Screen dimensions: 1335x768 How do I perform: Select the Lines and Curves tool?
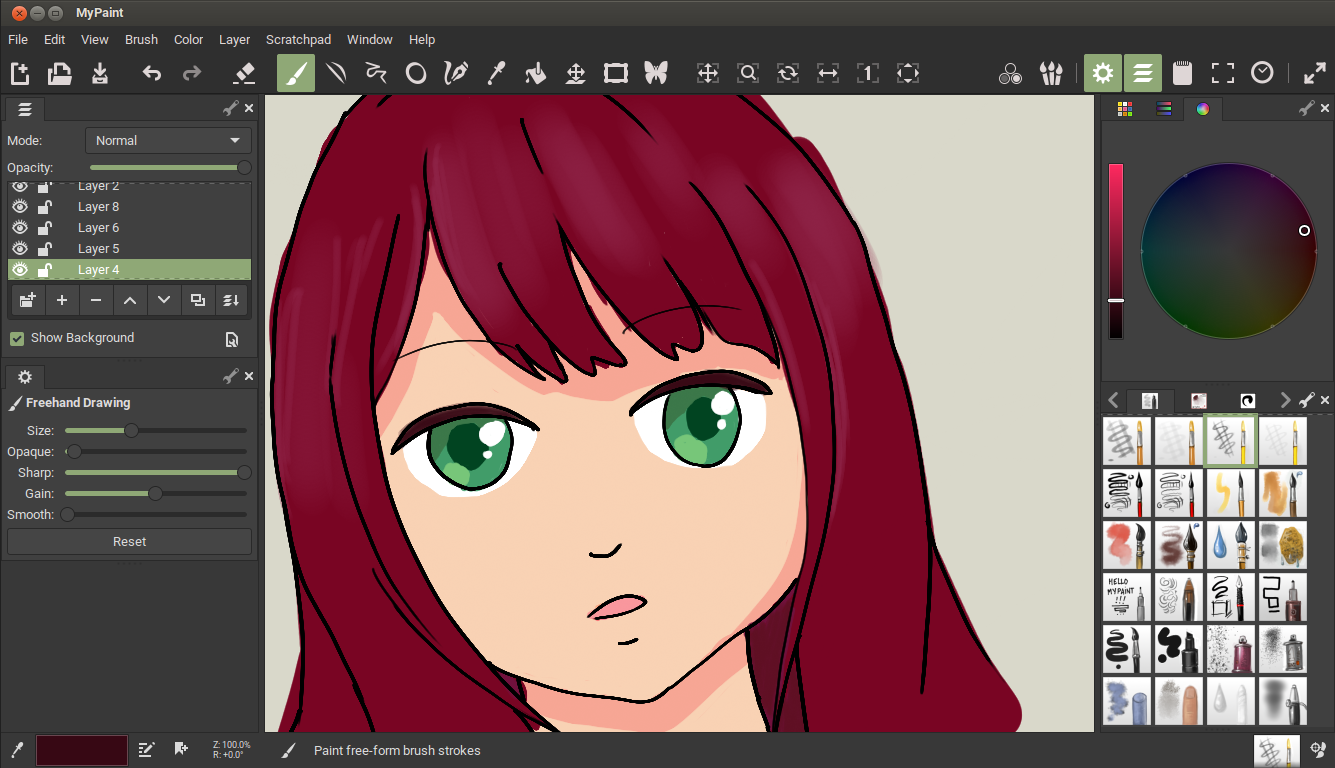(336, 72)
